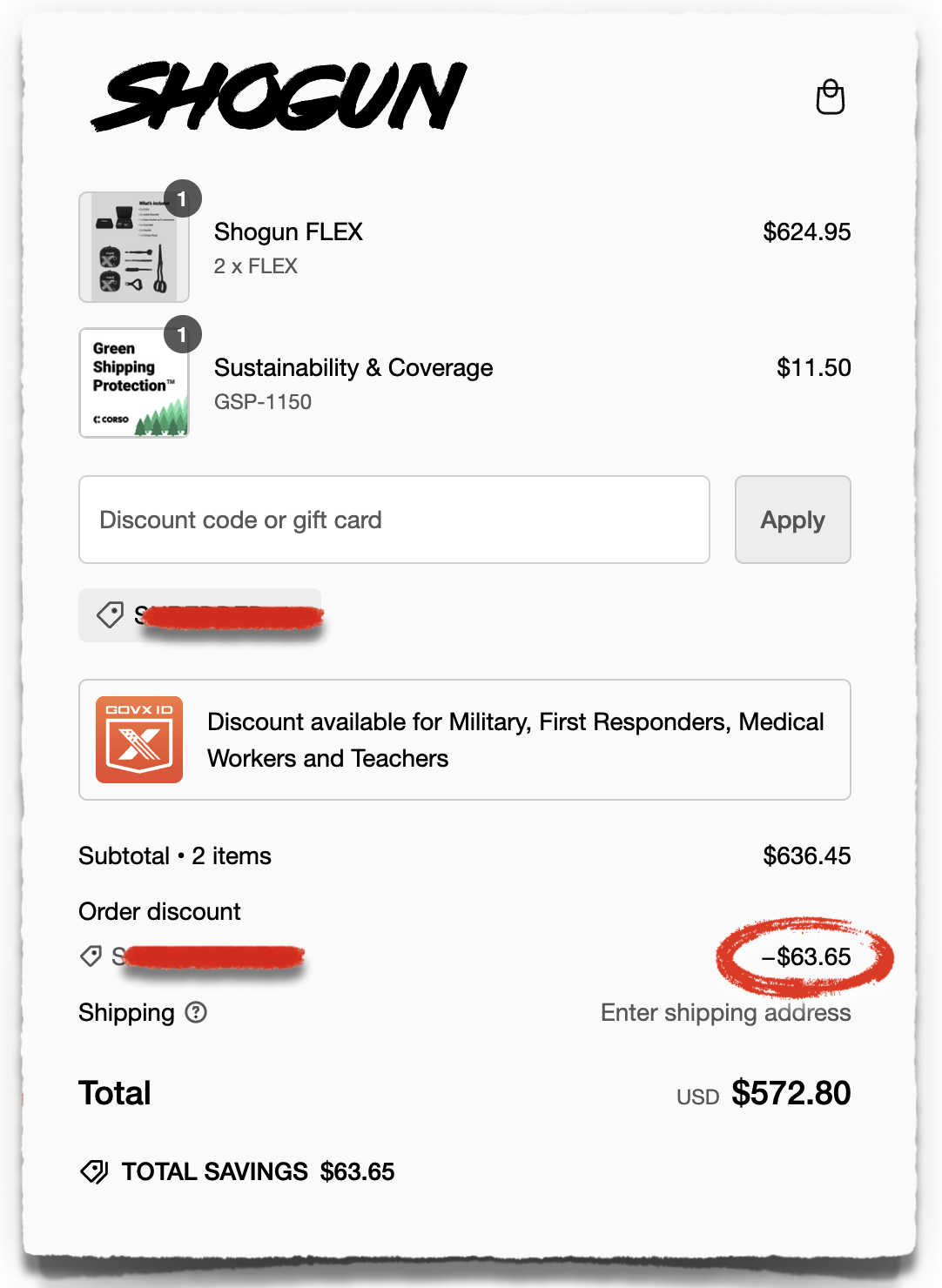Click the Shogun FLEX product title
The width and height of the screenshot is (942, 1288).
288,231
